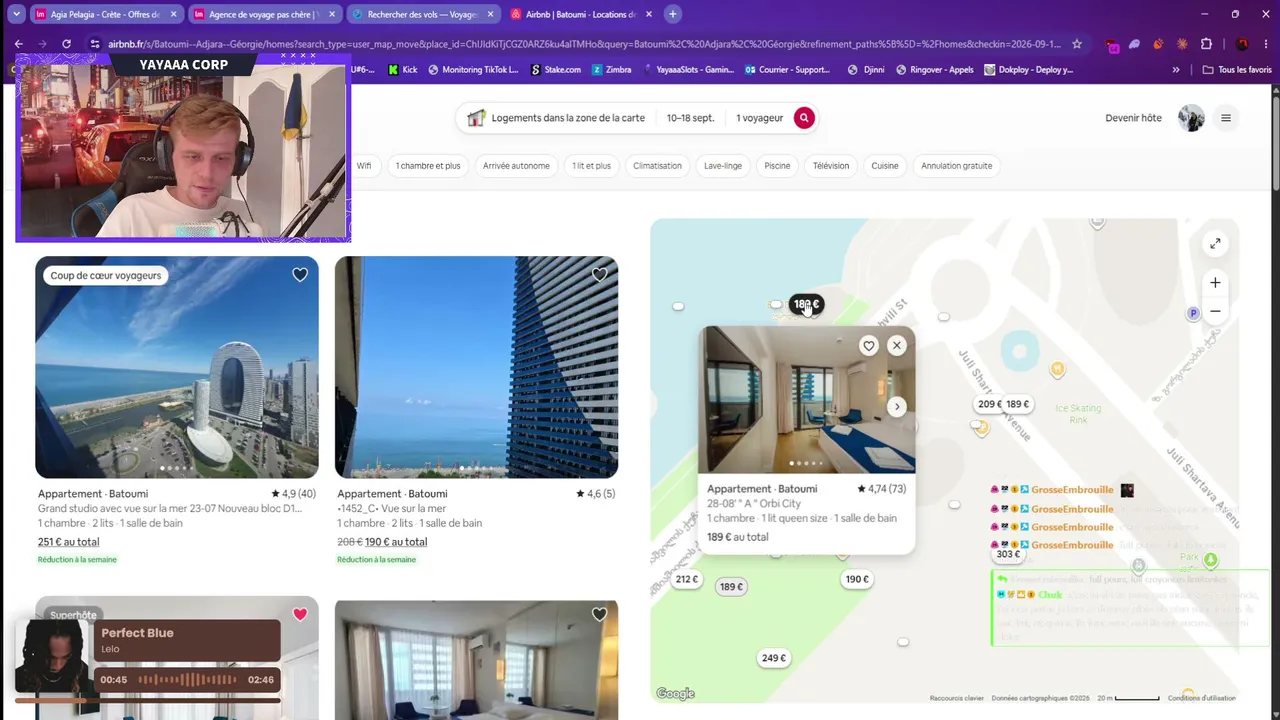The height and width of the screenshot is (720, 1280).
Task: Click the red Airbnb search button
Action: coord(804,118)
